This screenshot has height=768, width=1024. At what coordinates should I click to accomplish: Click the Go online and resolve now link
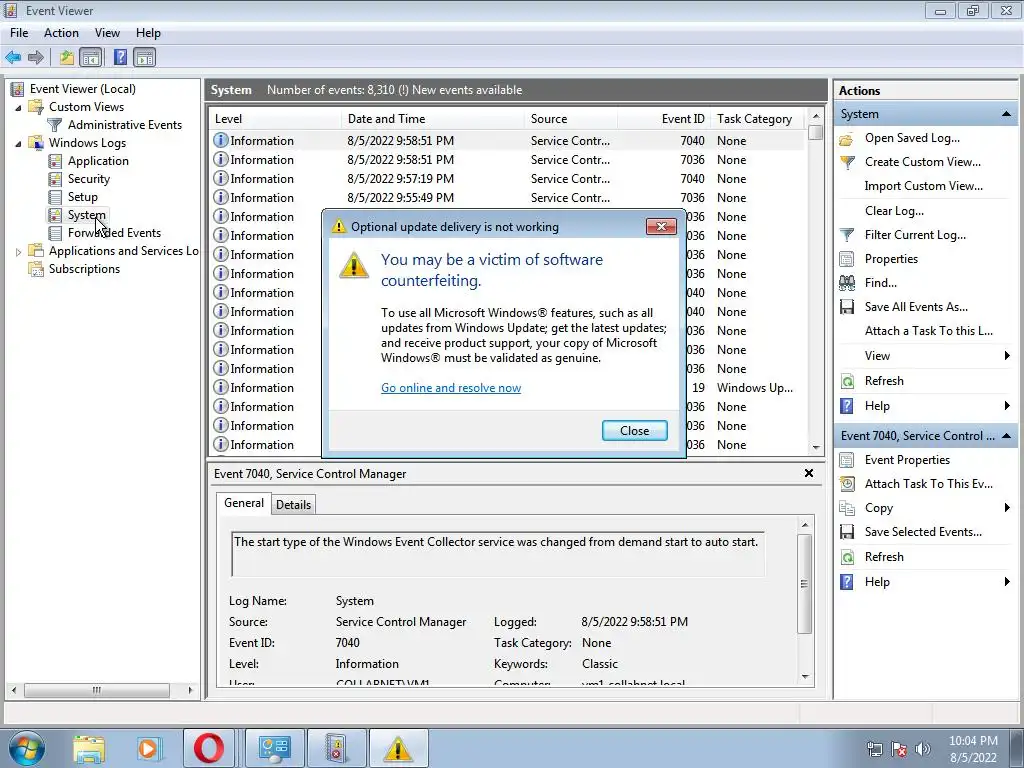tap(451, 388)
